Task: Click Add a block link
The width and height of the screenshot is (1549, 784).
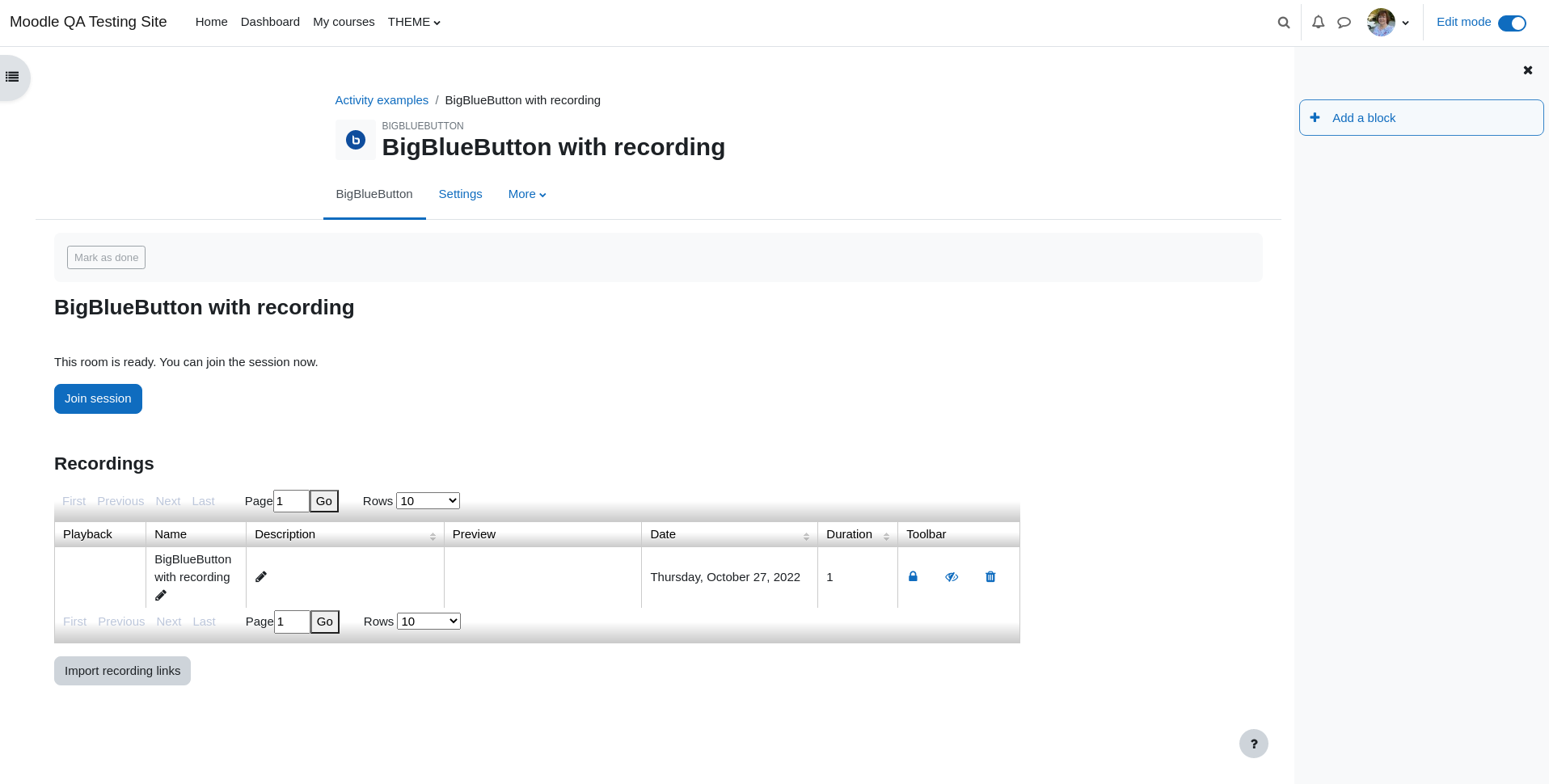Action: pos(1364,118)
